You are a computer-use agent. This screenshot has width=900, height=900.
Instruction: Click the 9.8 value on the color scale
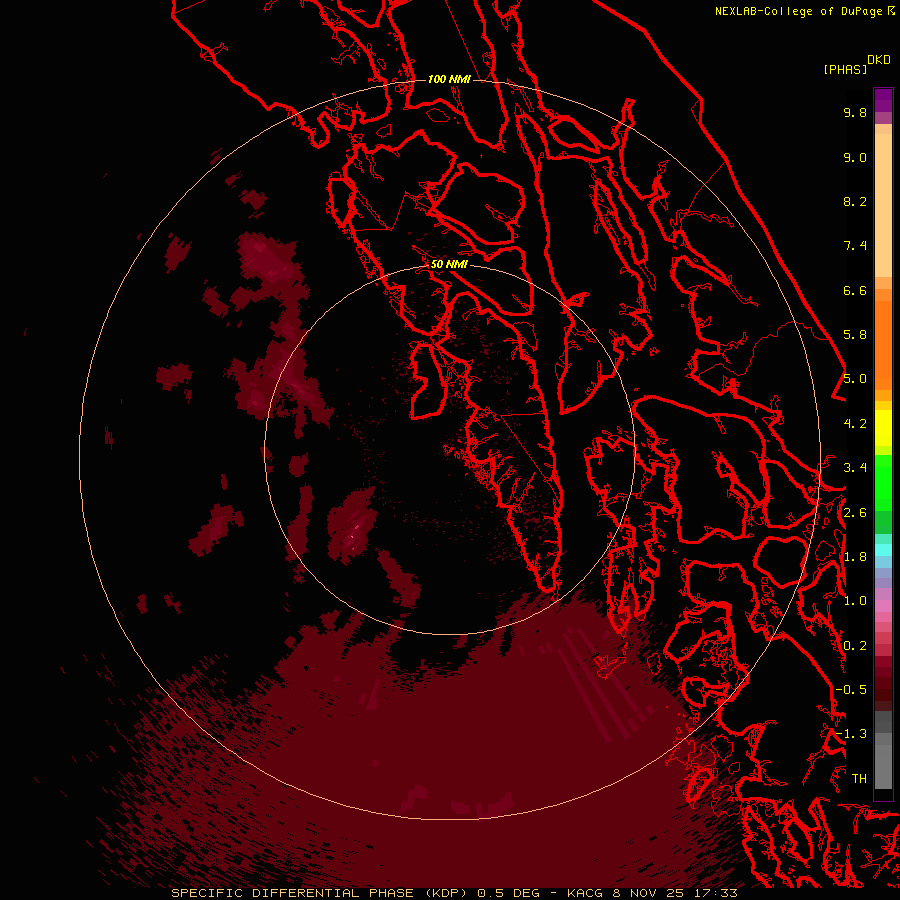tap(855, 112)
